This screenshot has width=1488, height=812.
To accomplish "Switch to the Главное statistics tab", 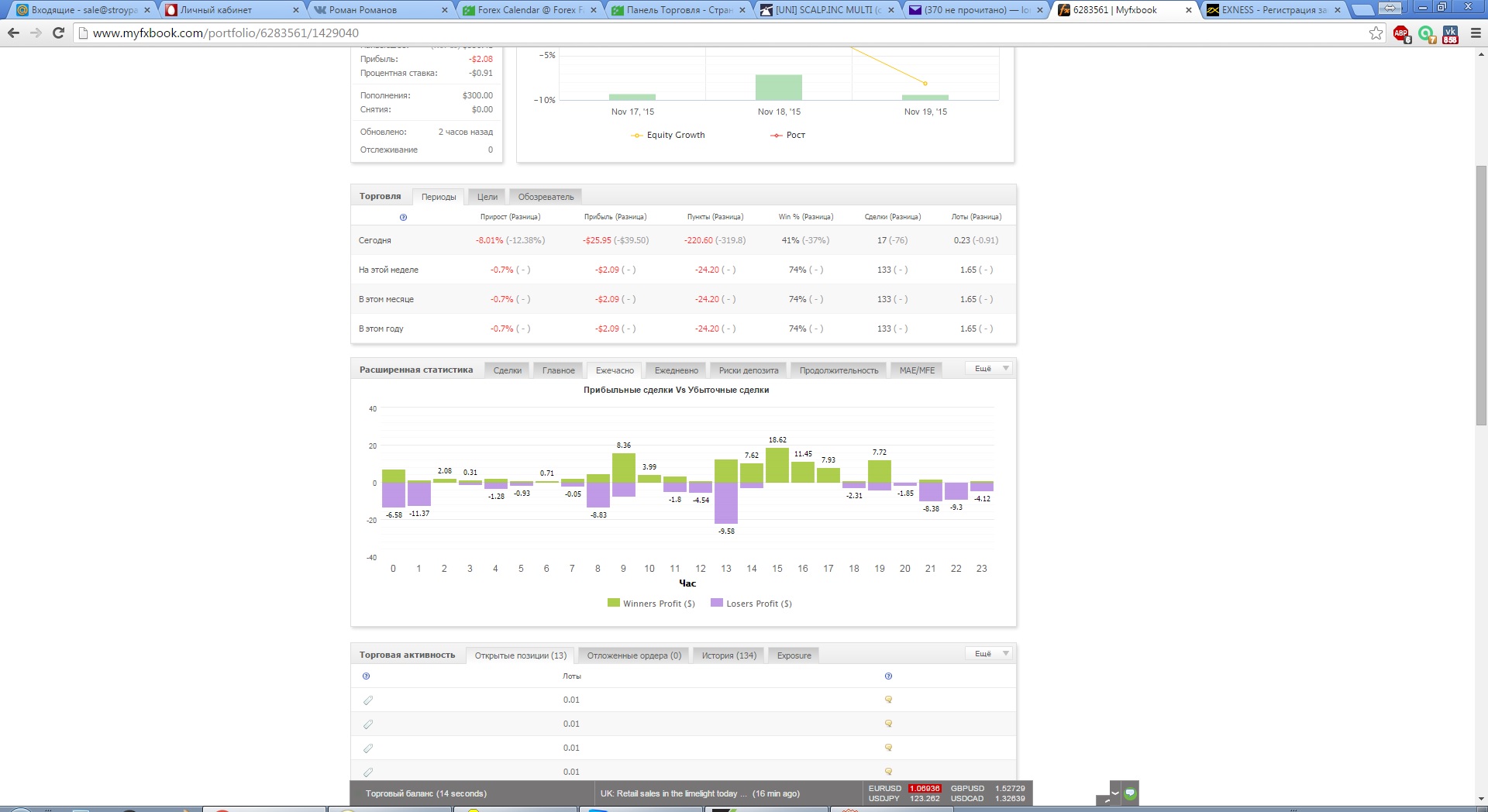I will coord(559,370).
